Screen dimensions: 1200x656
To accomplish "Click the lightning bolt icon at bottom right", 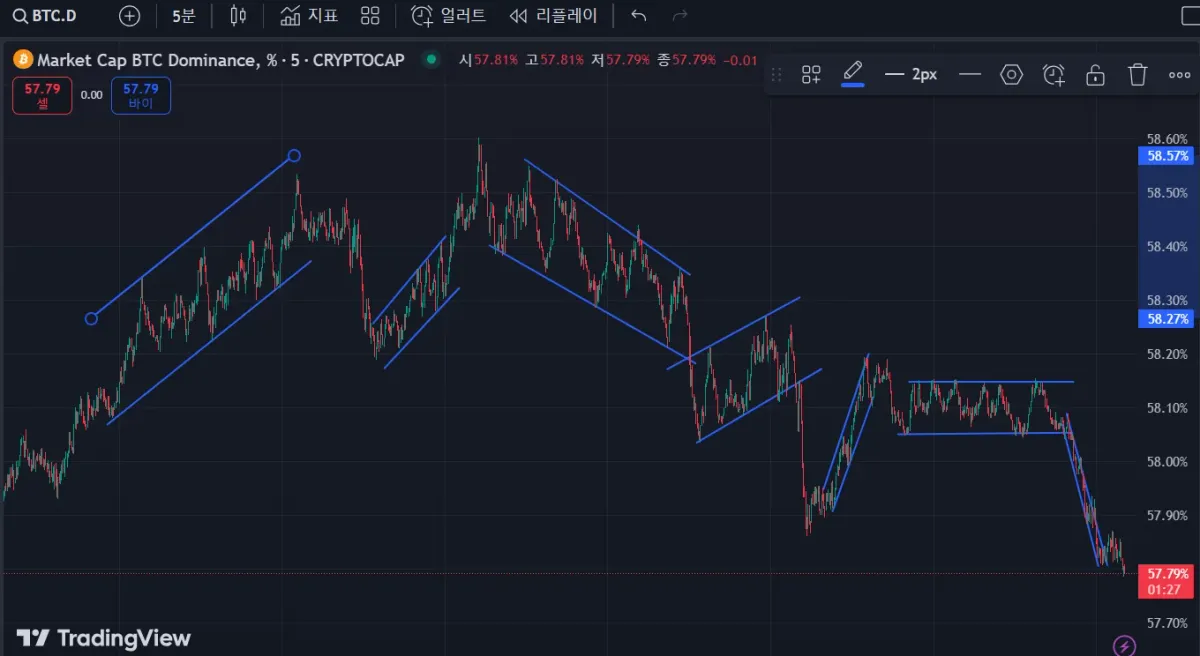I will tap(1125, 645).
